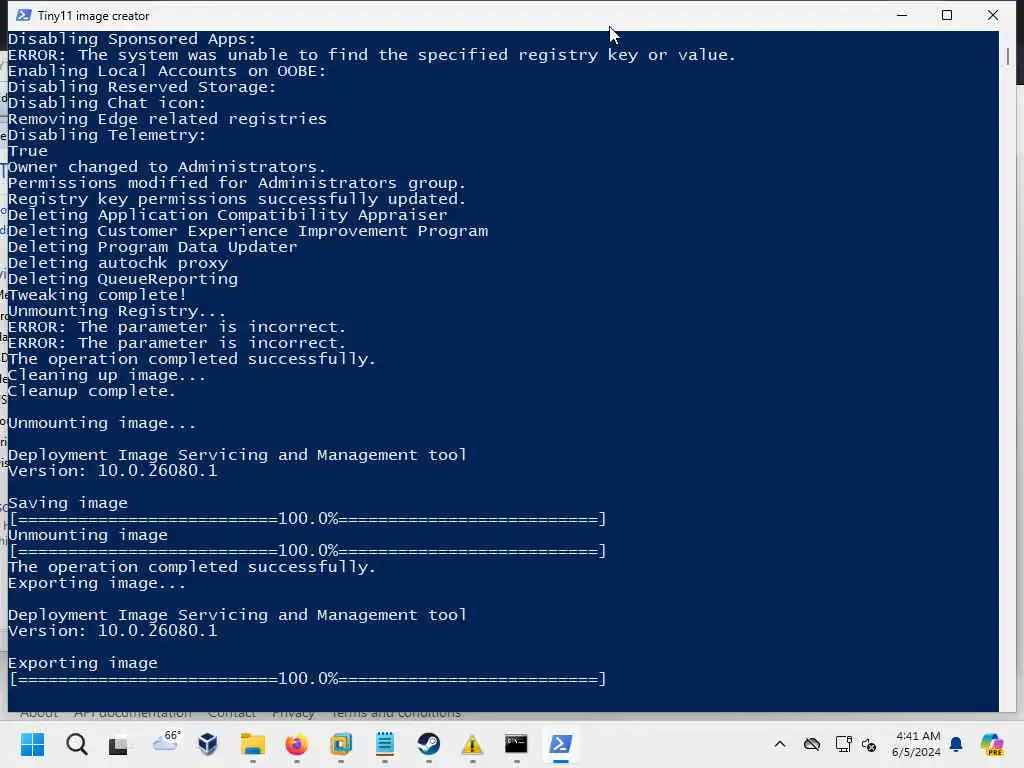1024x768 pixels.
Task: Open the Notepad icon on the taskbar
Action: [385, 744]
